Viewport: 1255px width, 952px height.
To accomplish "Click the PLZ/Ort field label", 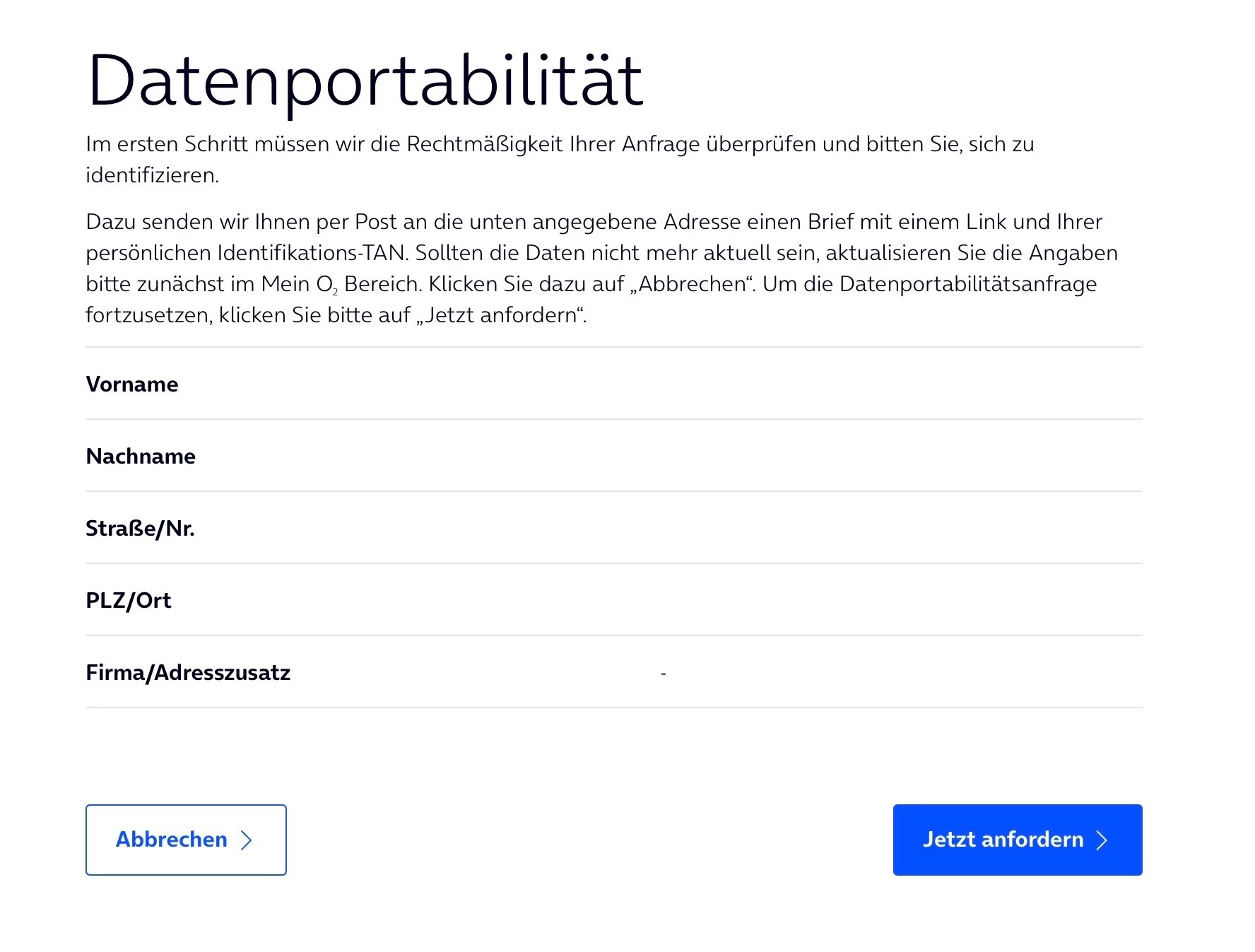I will click(128, 601).
